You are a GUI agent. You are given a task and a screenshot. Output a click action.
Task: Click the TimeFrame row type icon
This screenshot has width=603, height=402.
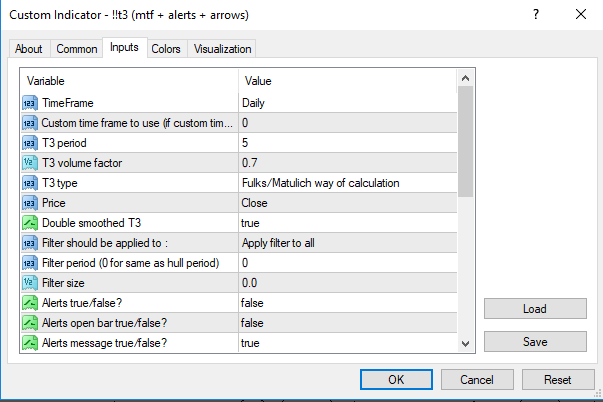[x=29, y=103]
